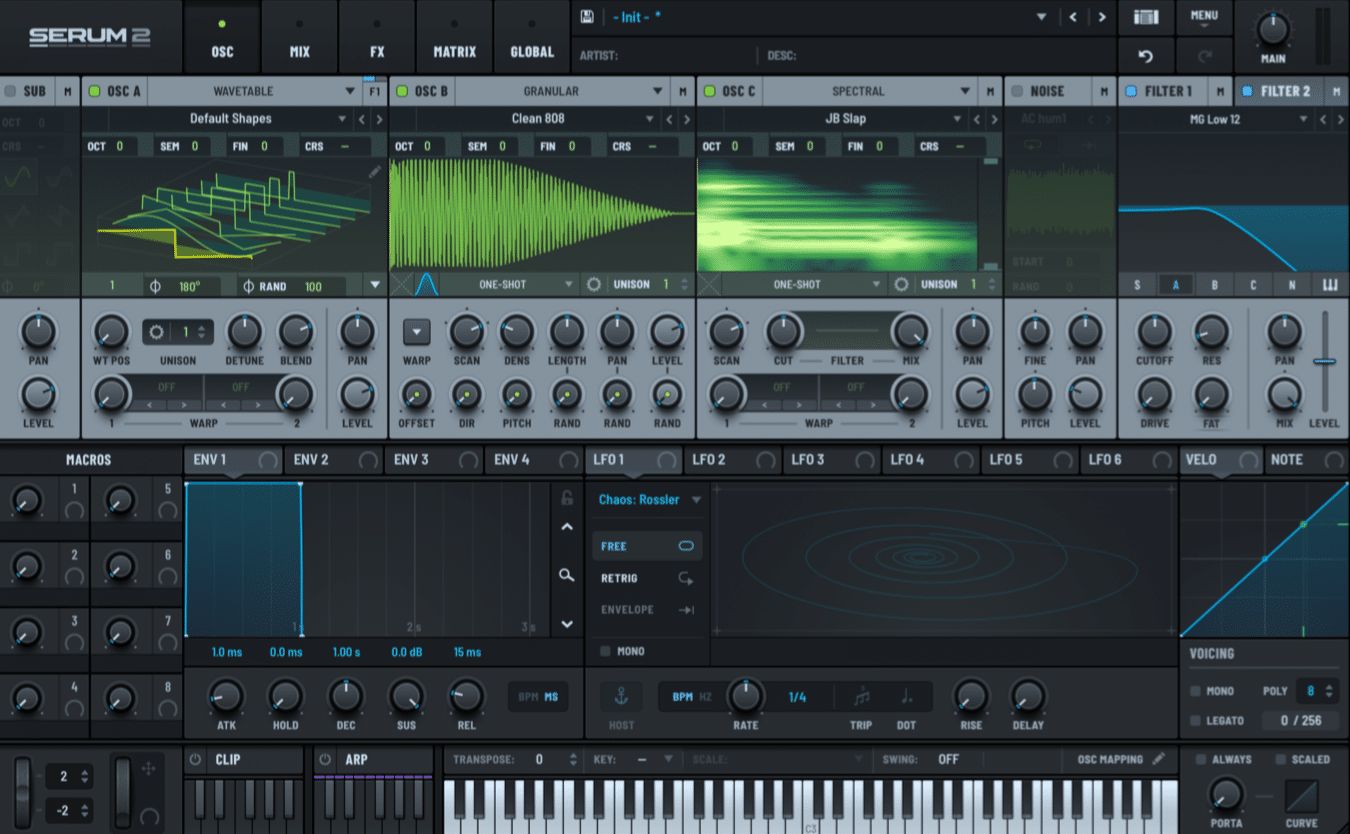Open the MATRIX tab
The image size is (1350, 834).
(454, 37)
